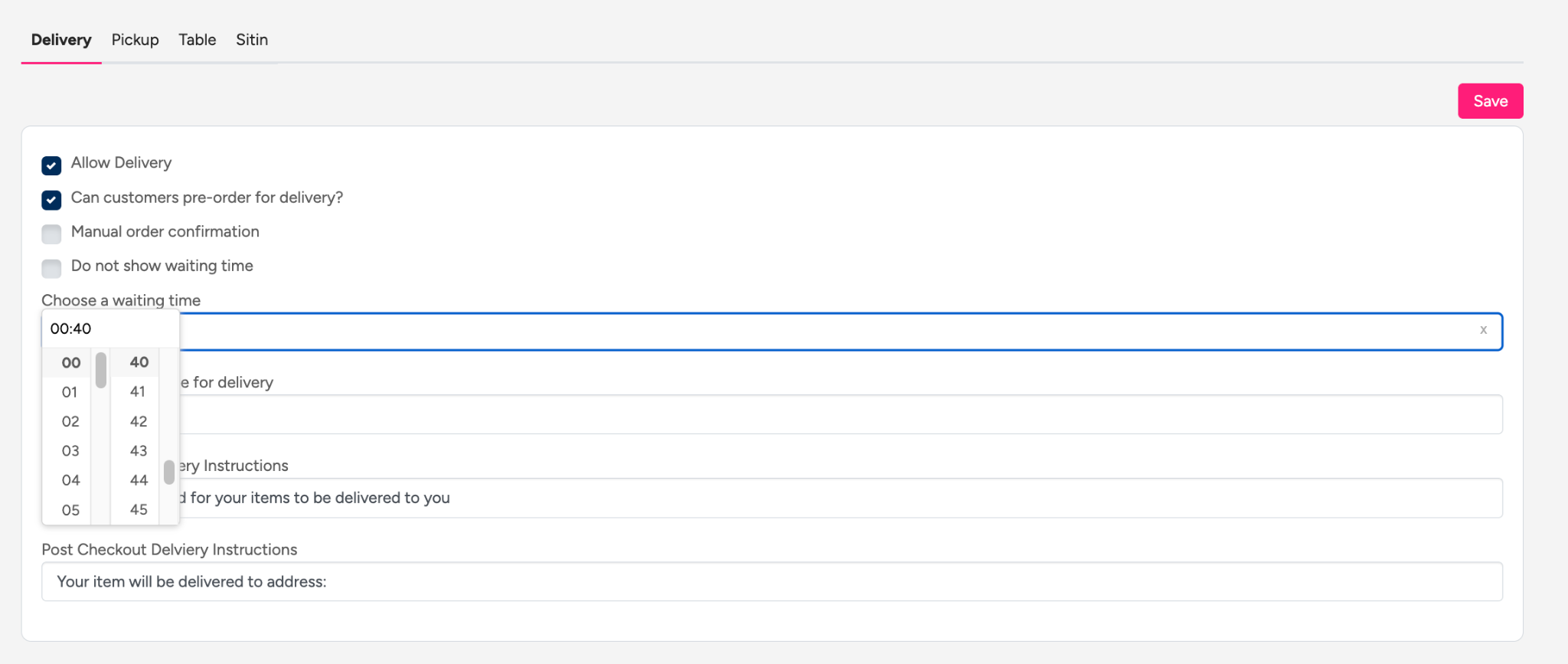This screenshot has width=1568, height=664.
Task: Pick 45 minutes in the minutes column
Action: 139,510
